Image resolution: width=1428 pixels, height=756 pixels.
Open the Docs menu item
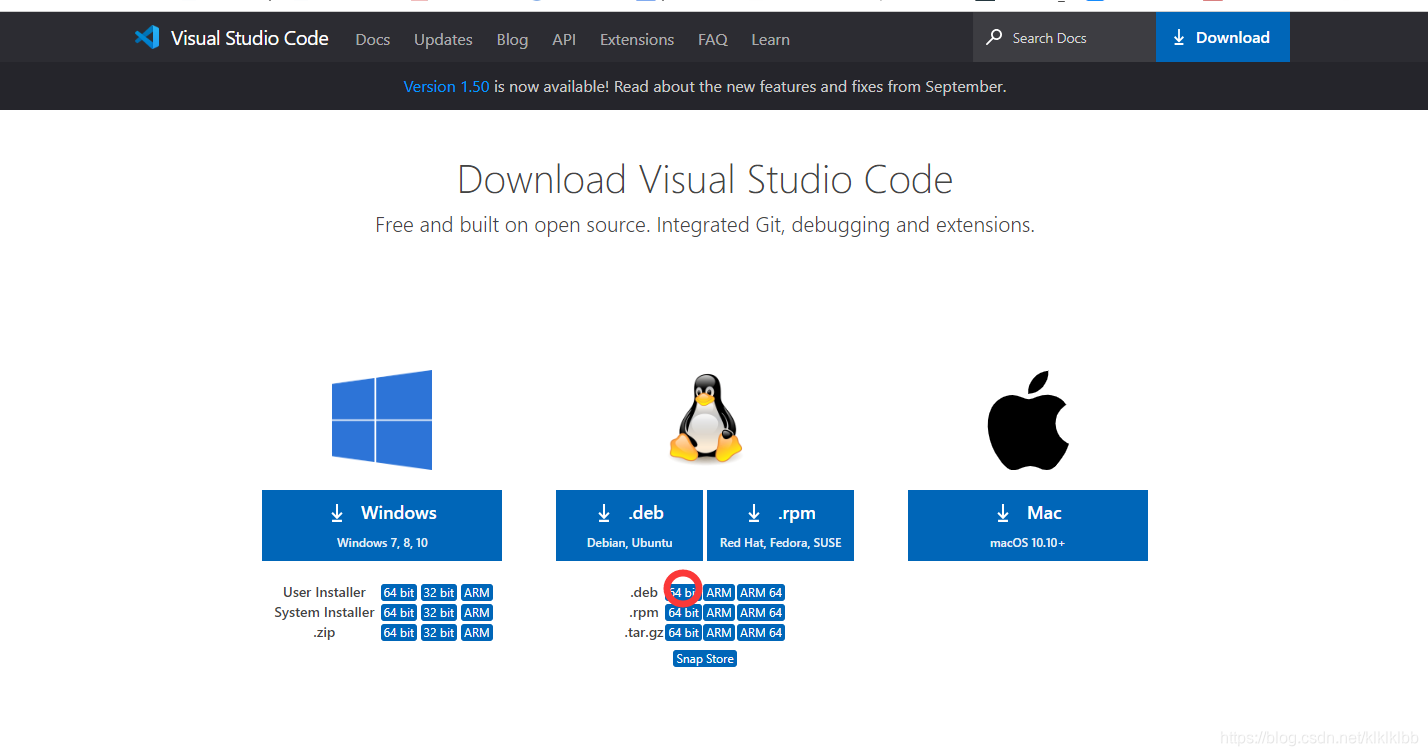[x=373, y=39]
